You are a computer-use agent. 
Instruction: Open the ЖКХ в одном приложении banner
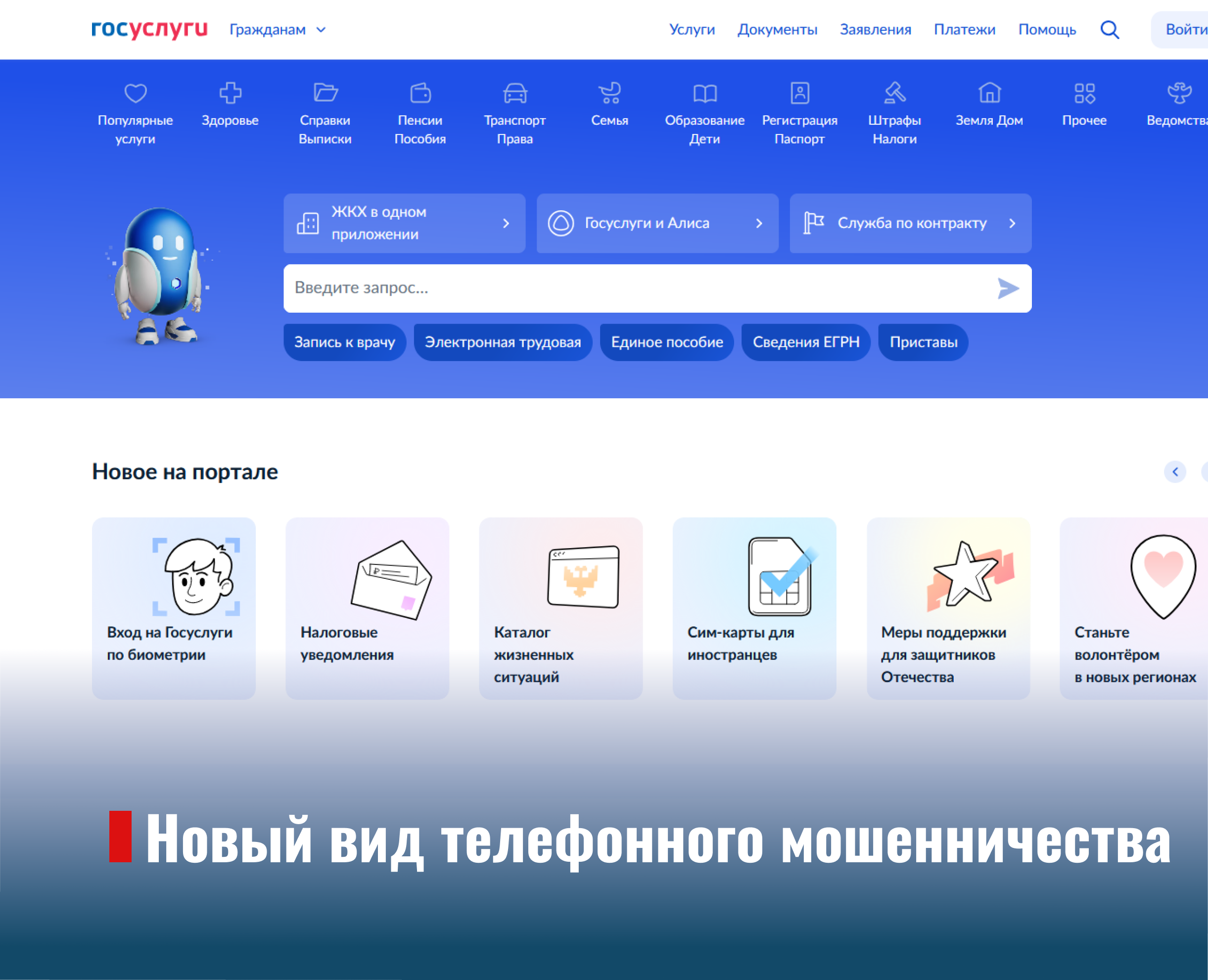(x=404, y=224)
